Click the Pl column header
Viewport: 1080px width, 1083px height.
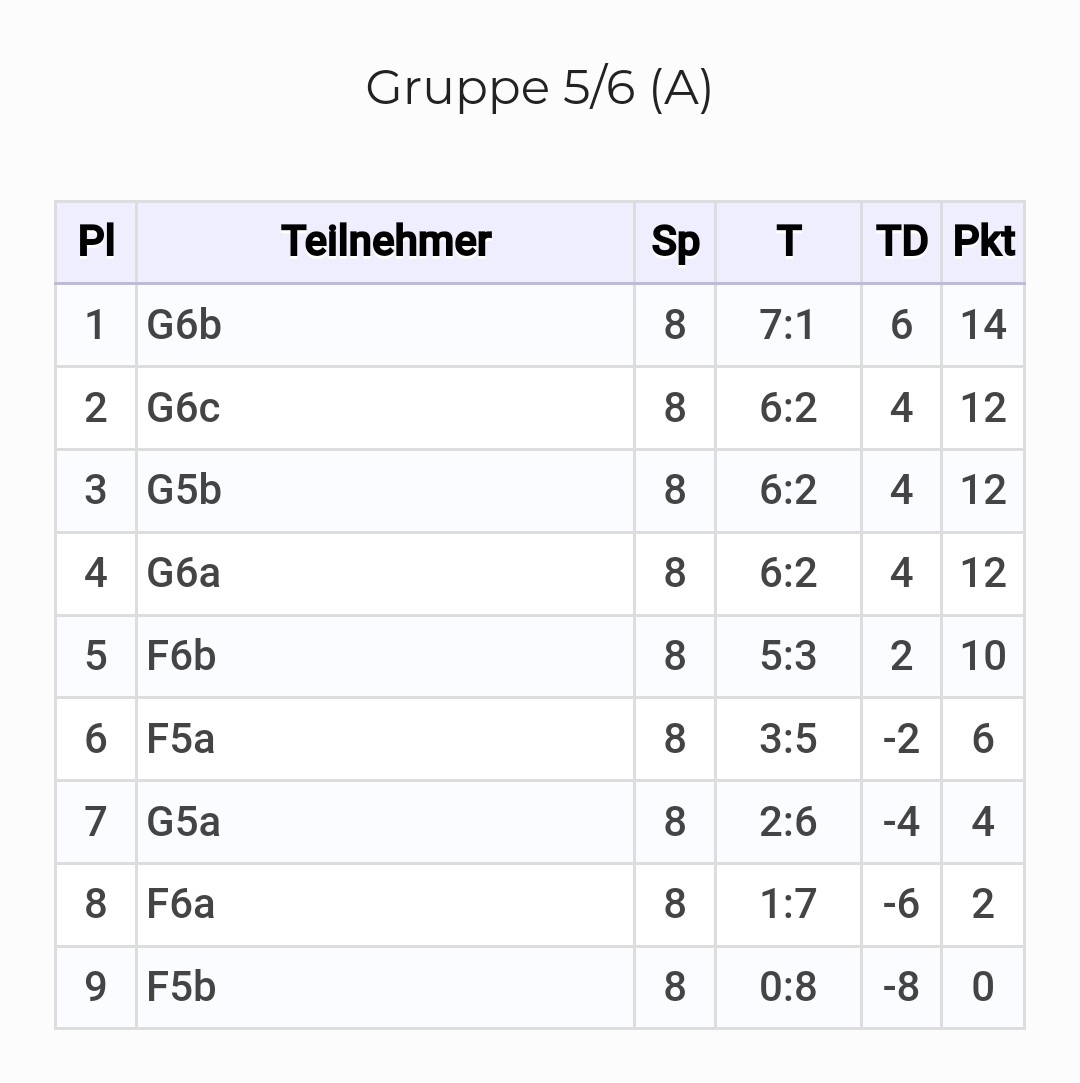click(96, 242)
